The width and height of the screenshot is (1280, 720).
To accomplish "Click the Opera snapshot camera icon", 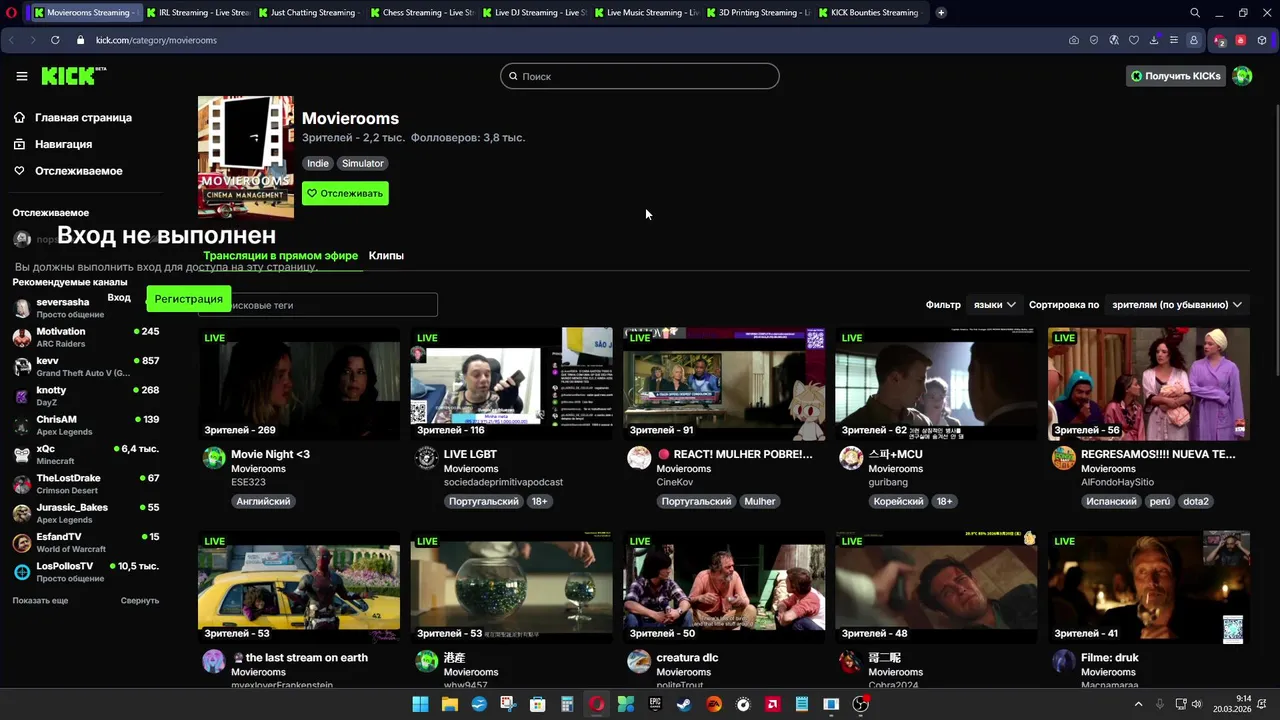I will point(1074,40).
